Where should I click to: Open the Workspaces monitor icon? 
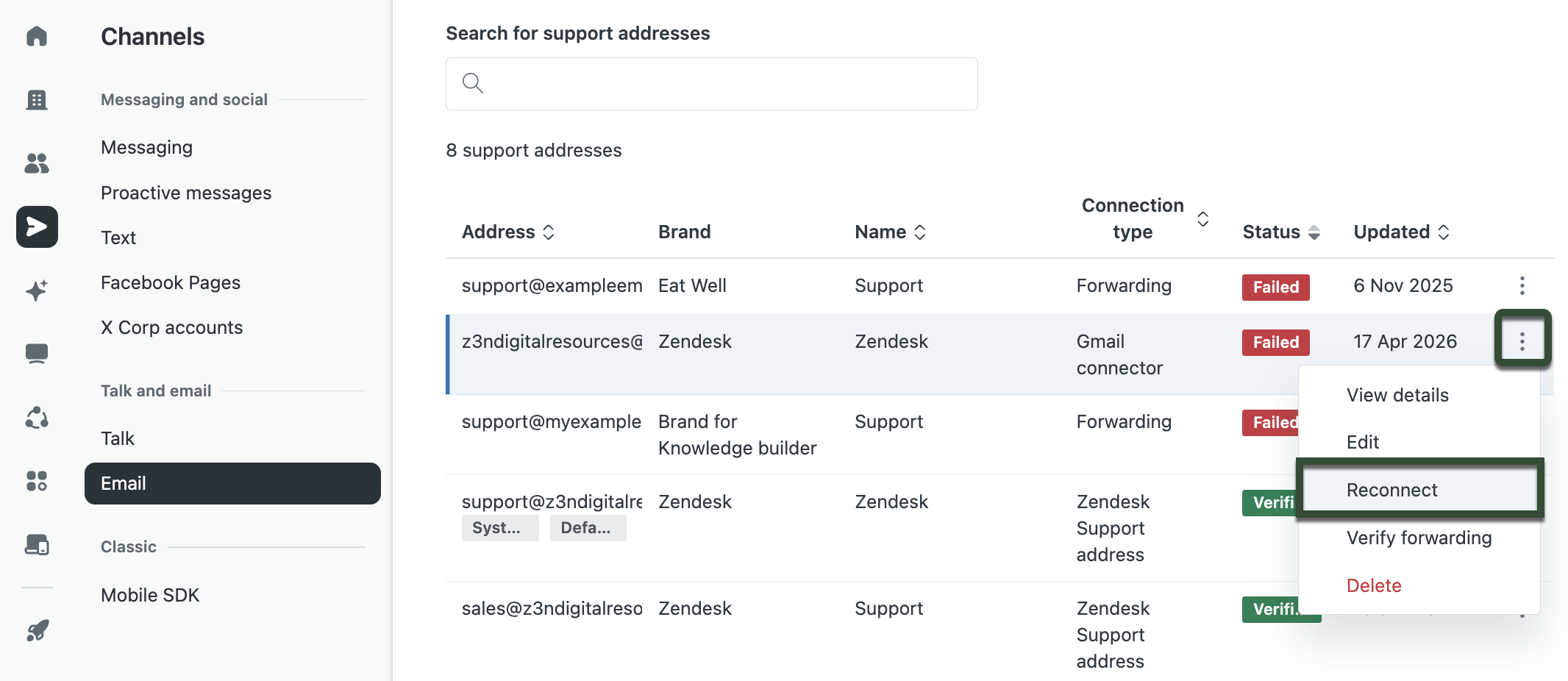click(37, 354)
